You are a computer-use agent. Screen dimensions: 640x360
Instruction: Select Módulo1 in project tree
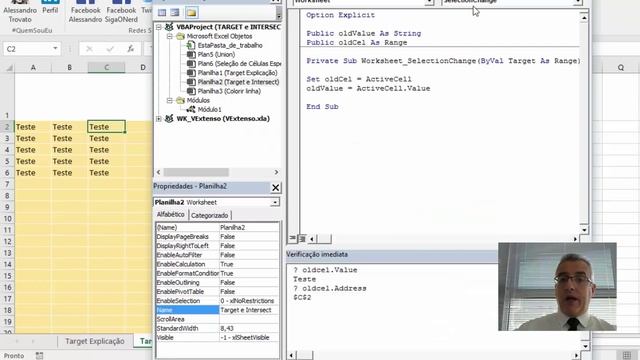(209, 109)
